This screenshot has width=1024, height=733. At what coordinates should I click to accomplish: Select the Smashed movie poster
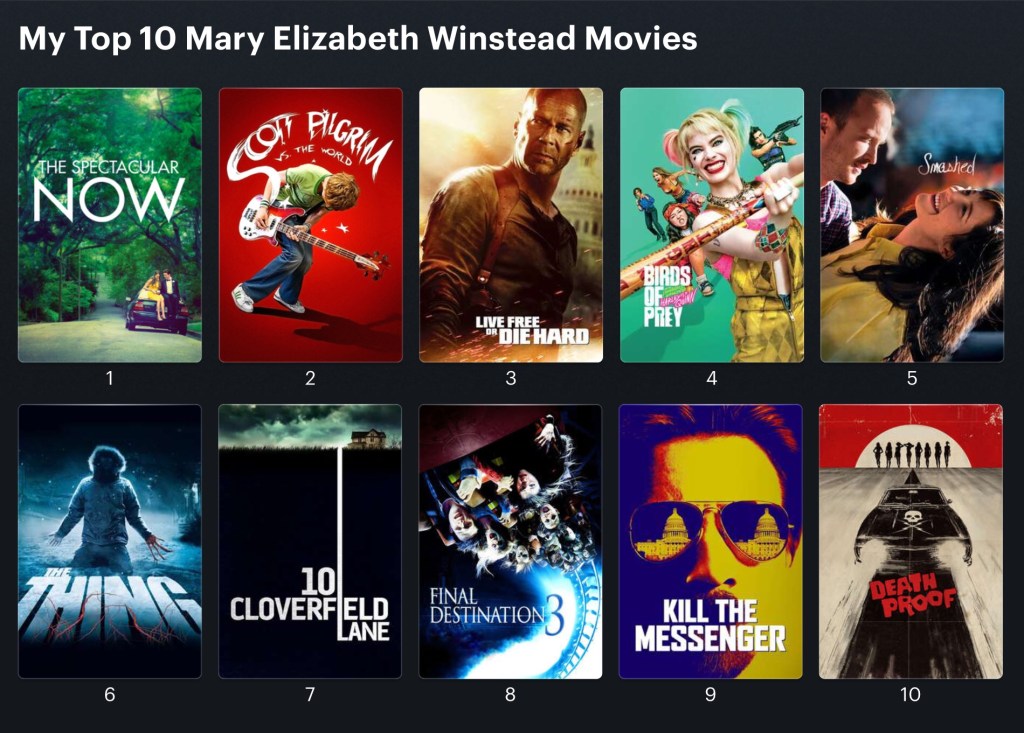coord(912,225)
